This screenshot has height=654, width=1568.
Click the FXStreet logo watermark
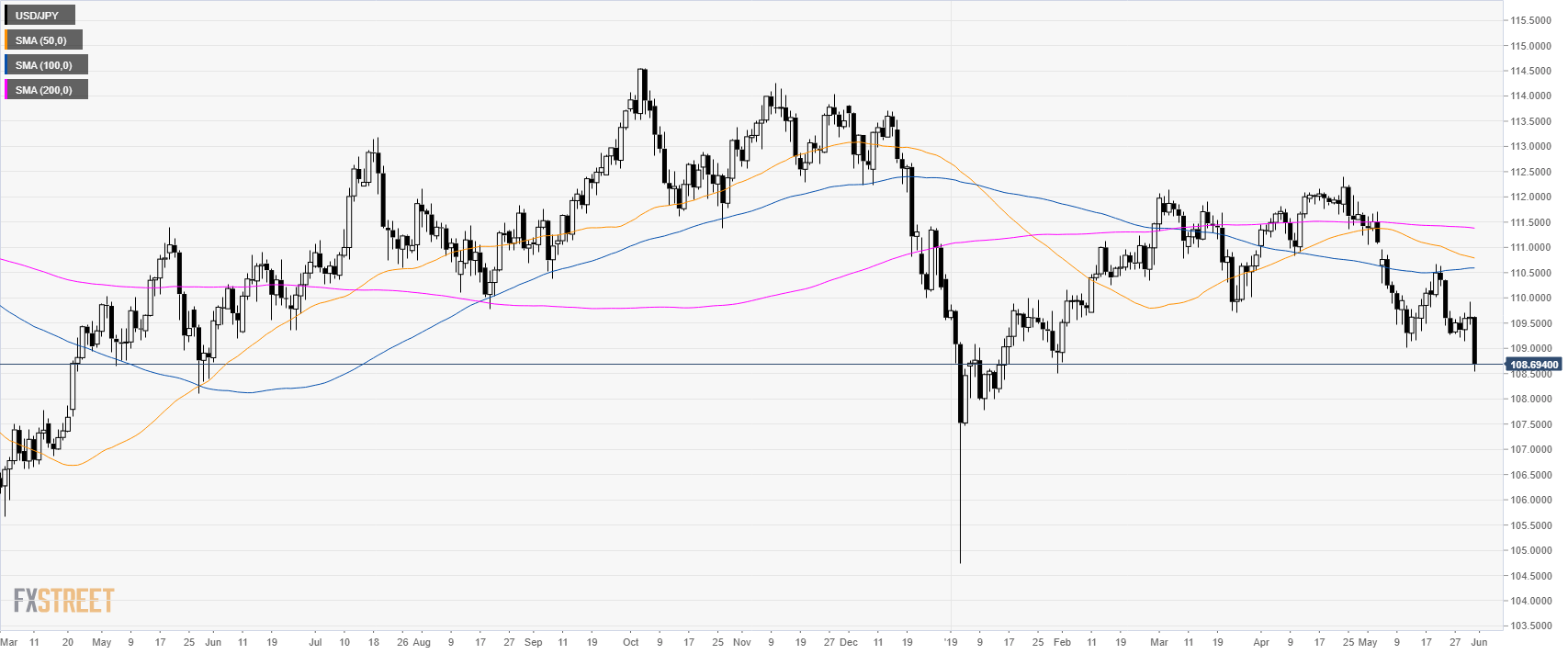click(63, 601)
